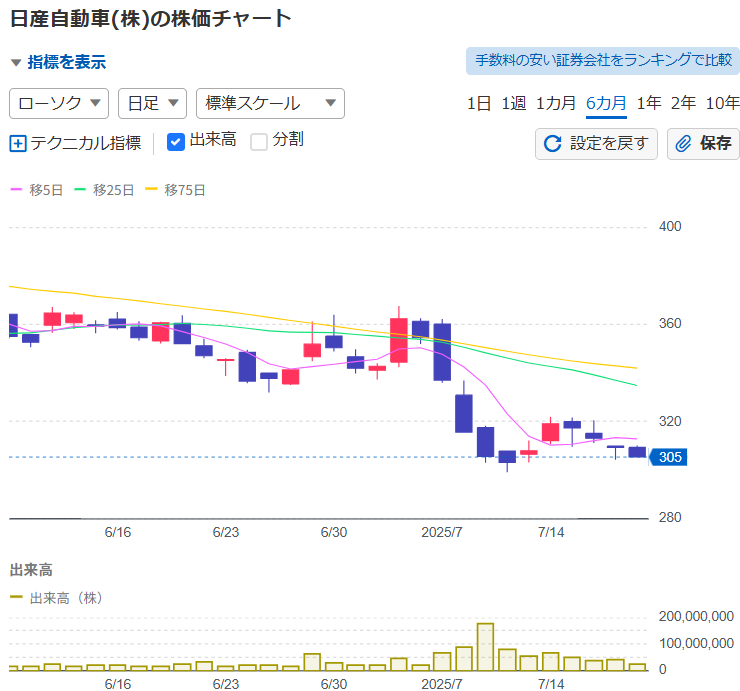Select the 1日 period tab

(x=479, y=103)
